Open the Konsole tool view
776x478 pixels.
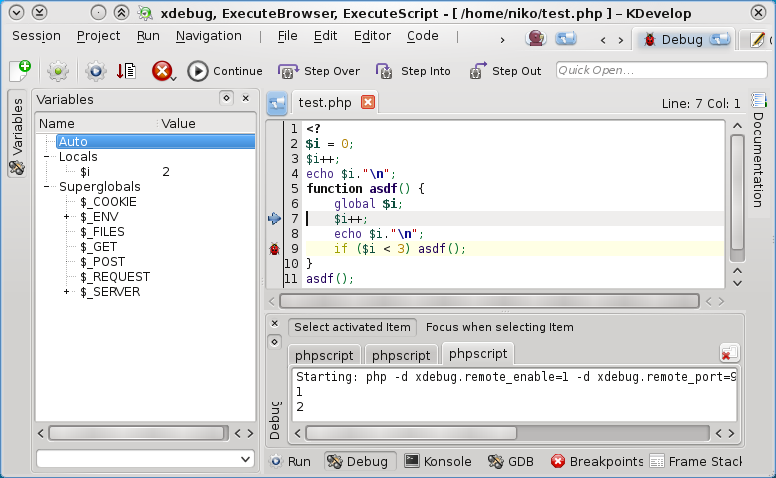coord(438,462)
